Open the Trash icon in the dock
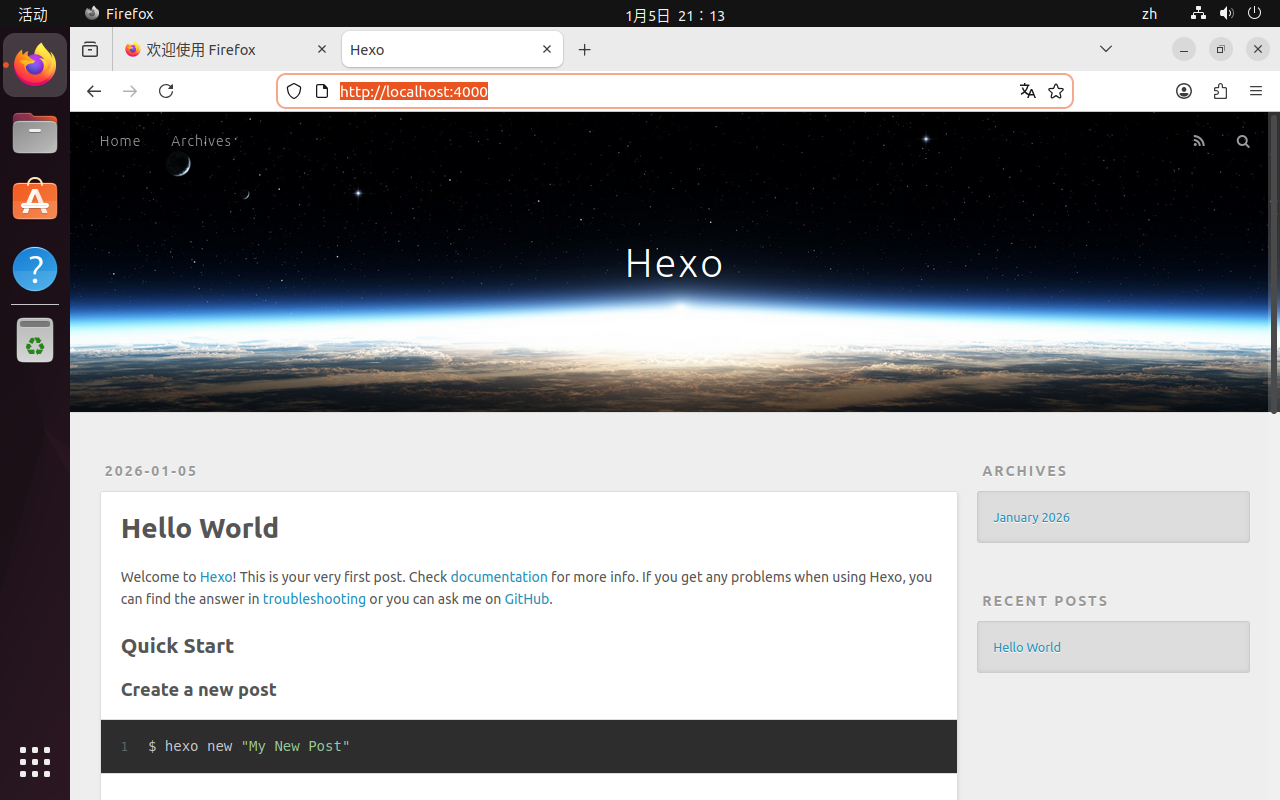The image size is (1280, 800). (35, 340)
